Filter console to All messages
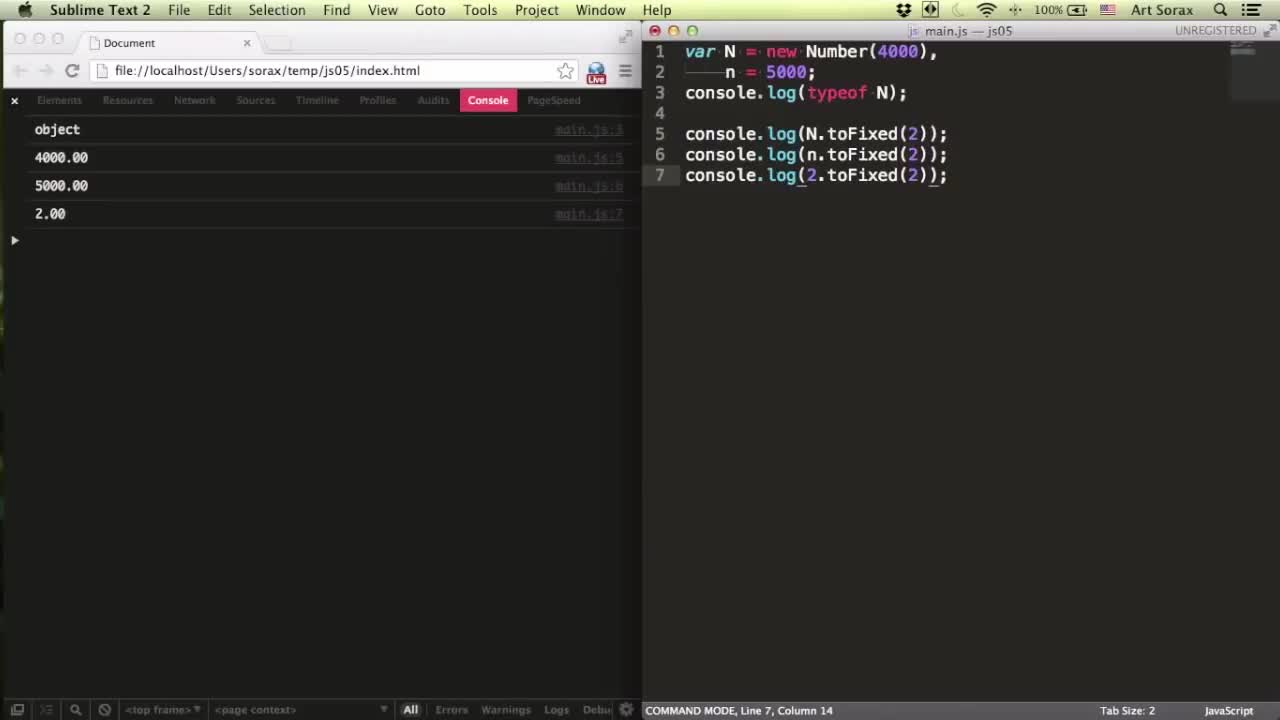 tap(410, 710)
